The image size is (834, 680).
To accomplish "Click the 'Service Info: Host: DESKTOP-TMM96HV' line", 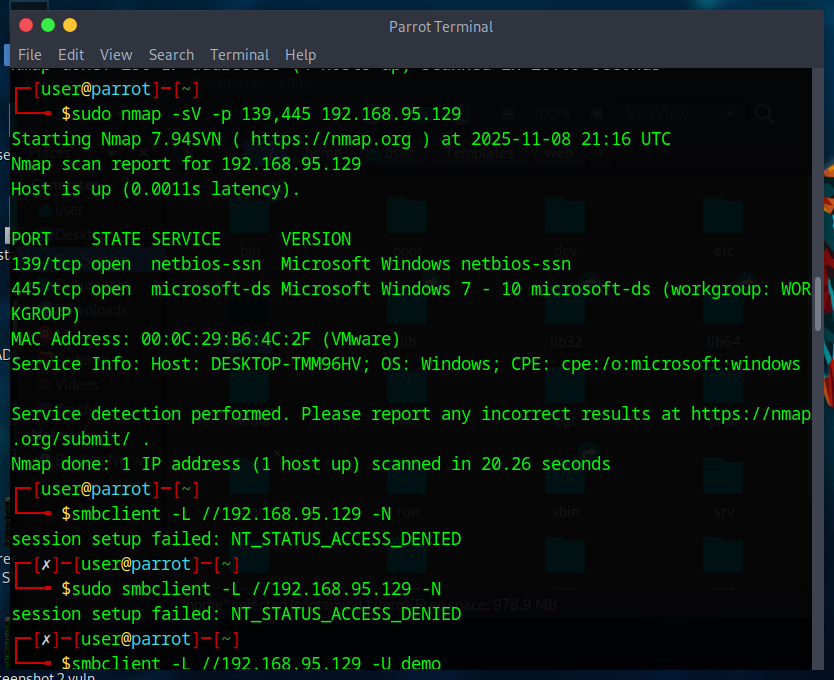I will pyautogui.click(x=406, y=364).
